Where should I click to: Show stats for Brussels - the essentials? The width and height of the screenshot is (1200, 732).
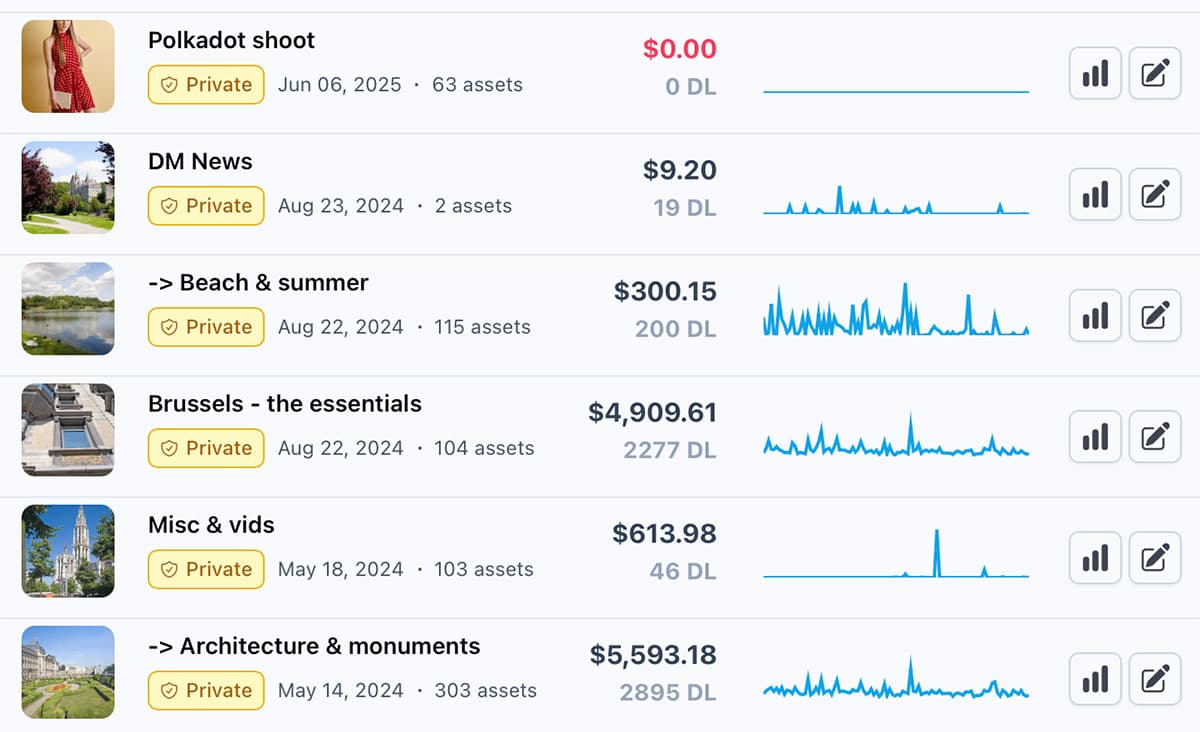(x=1095, y=437)
